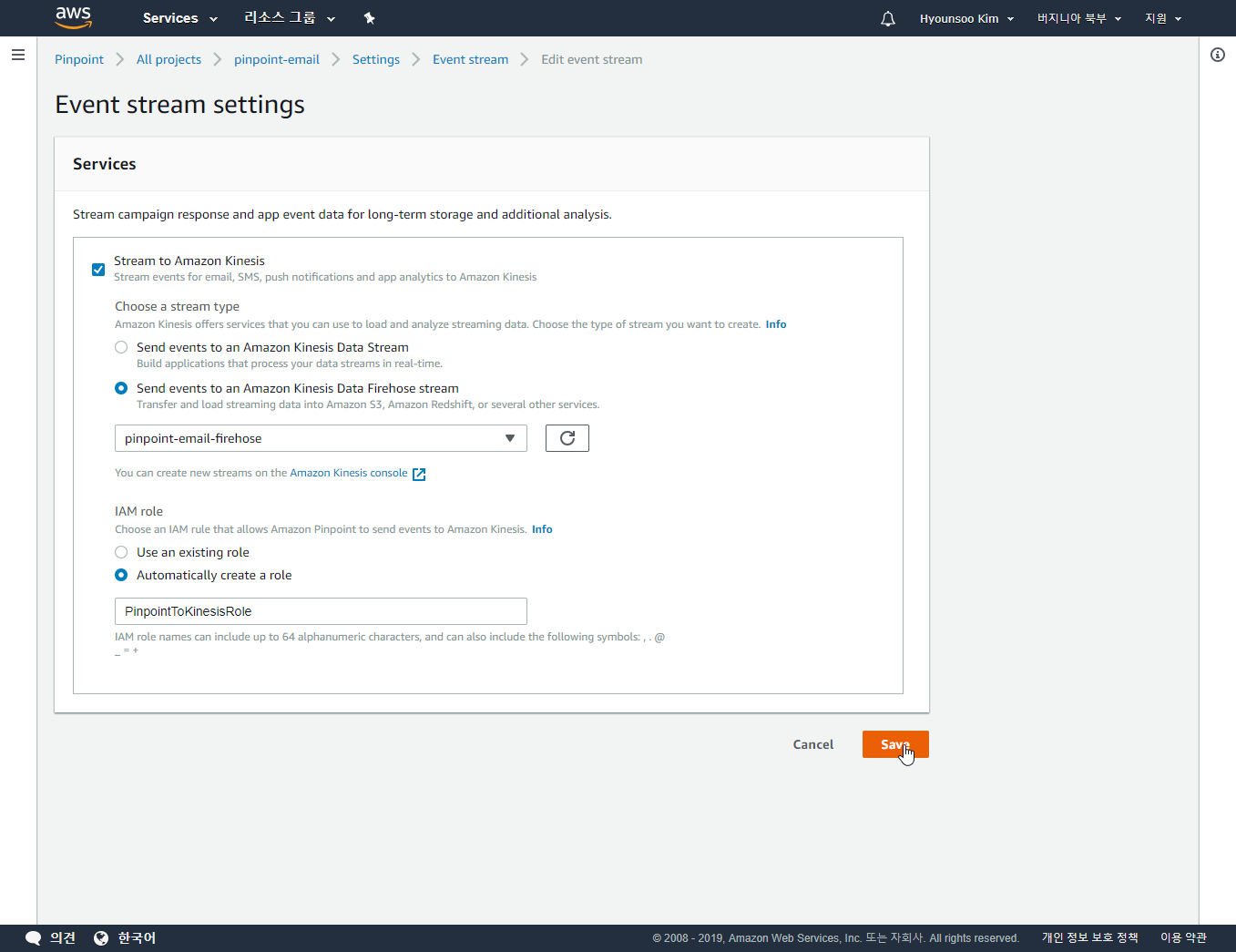Open the Amazon Kinesis console link
Screen dimensions: 1236x952
click(349, 473)
